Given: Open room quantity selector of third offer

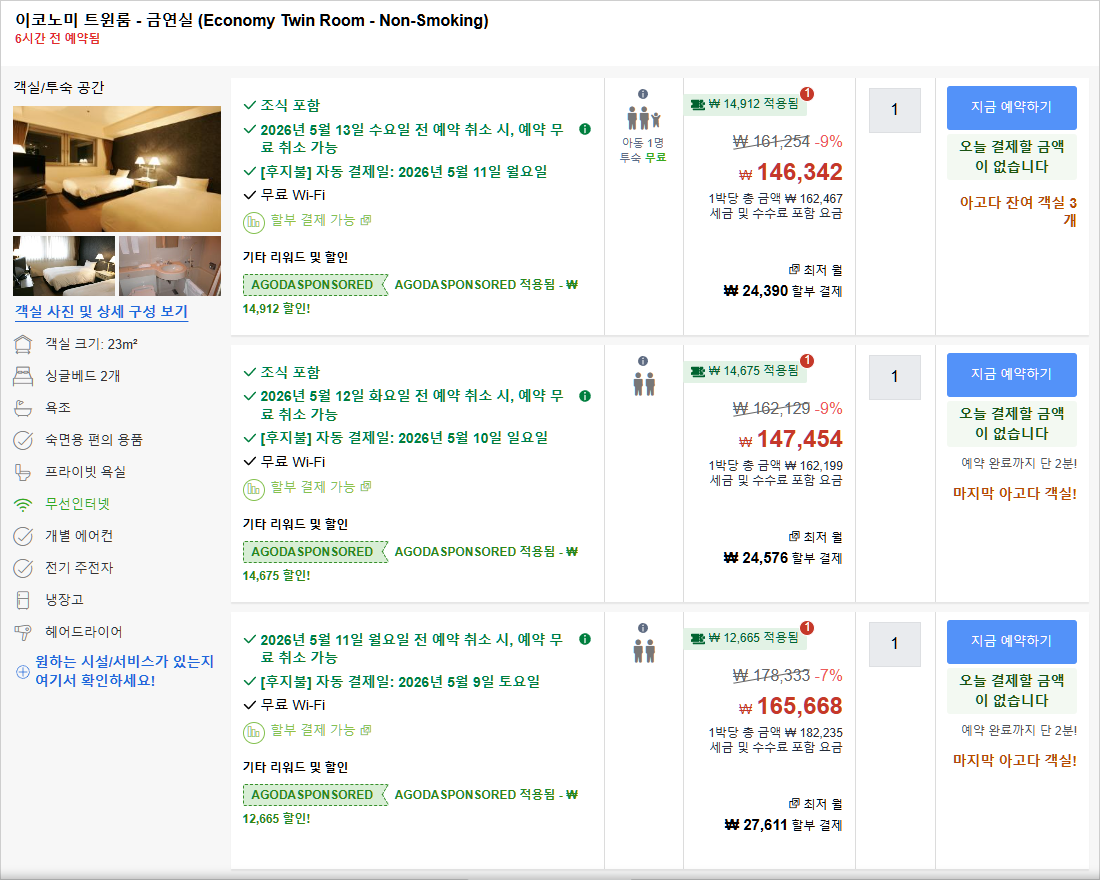Looking at the screenshot, I should tap(894, 644).
